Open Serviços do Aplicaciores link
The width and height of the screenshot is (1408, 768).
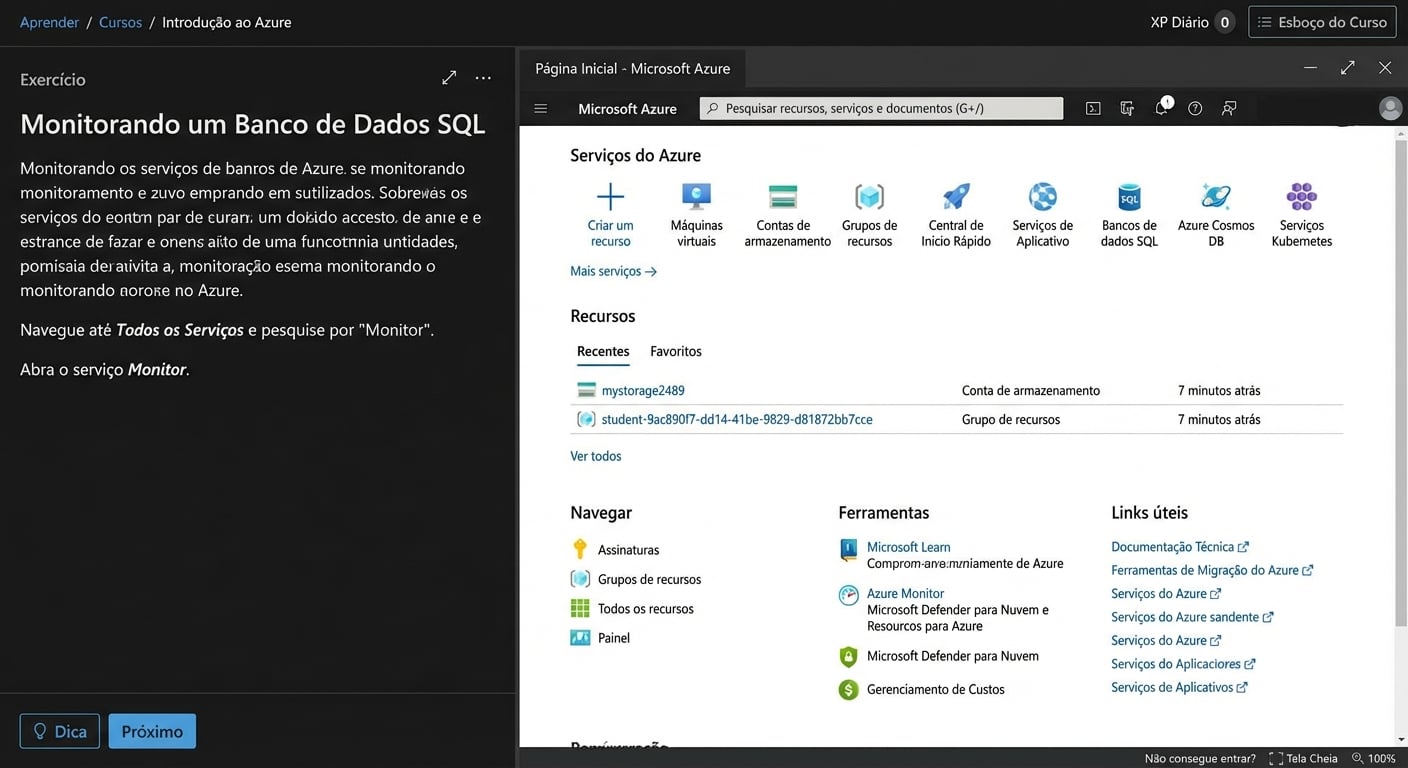pyautogui.click(x=1183, y=664)
